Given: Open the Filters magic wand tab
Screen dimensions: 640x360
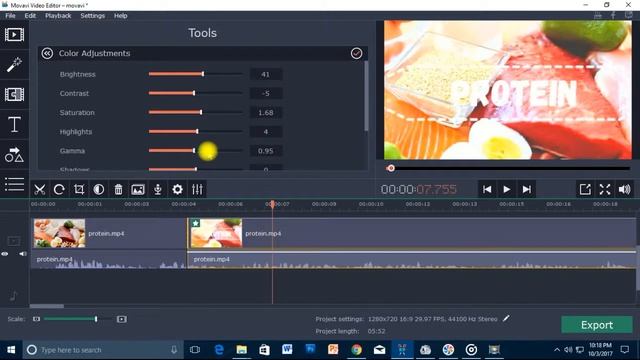Looking at the screenshot, I should tap(14, 64).
